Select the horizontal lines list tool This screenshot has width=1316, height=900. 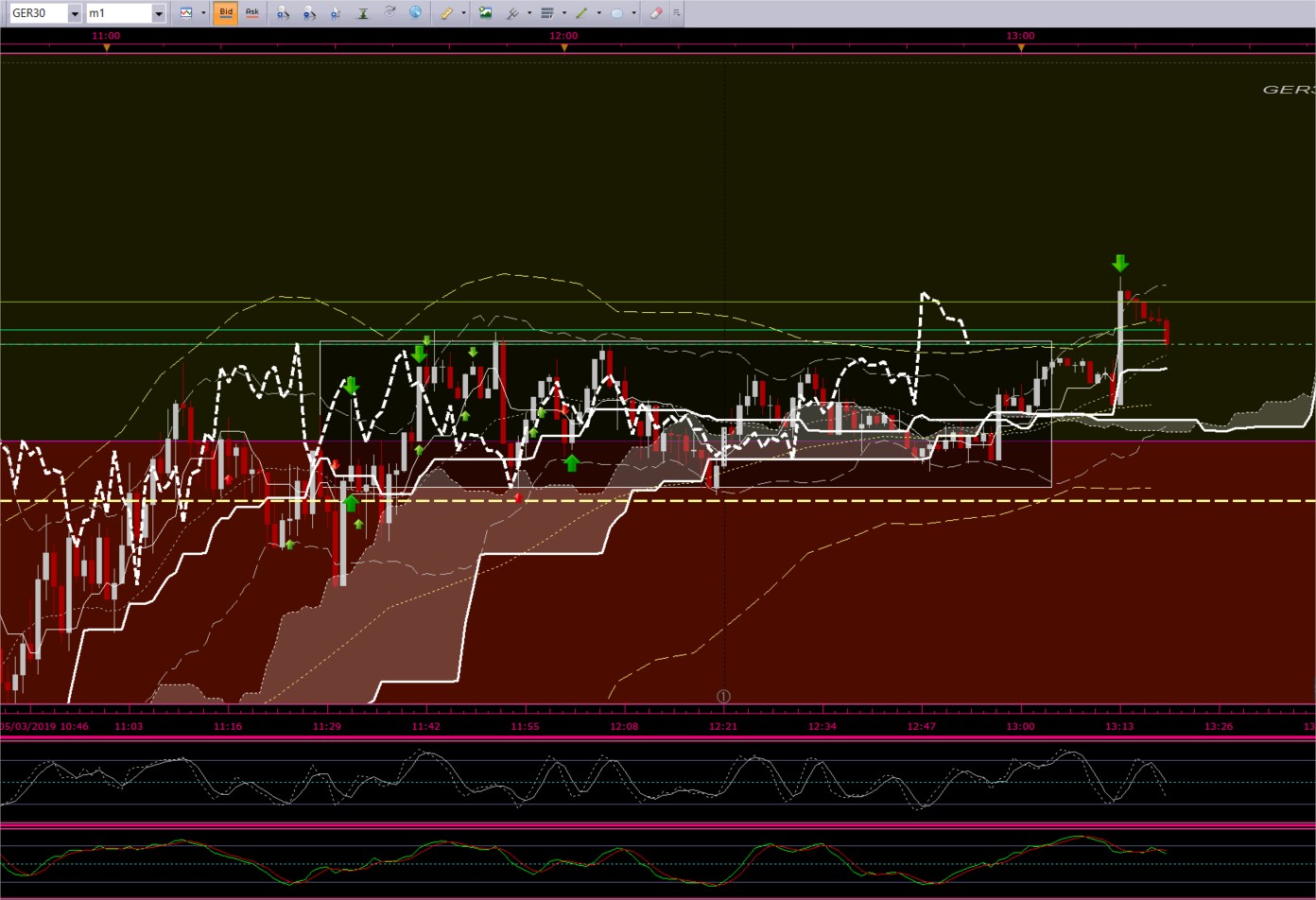click(x=547, y=13)
